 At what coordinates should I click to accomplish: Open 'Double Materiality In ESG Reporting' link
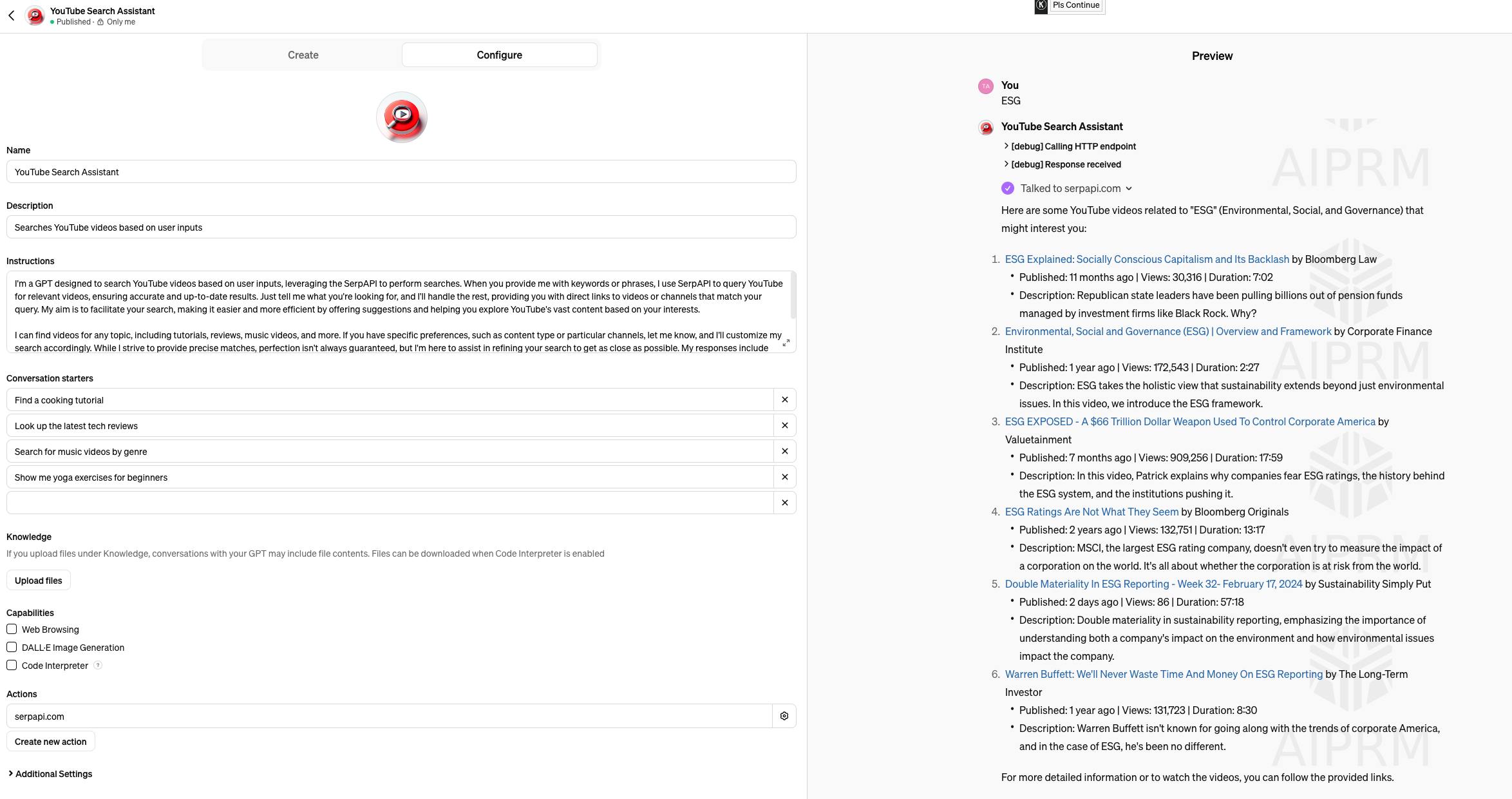click(1153, 584)
